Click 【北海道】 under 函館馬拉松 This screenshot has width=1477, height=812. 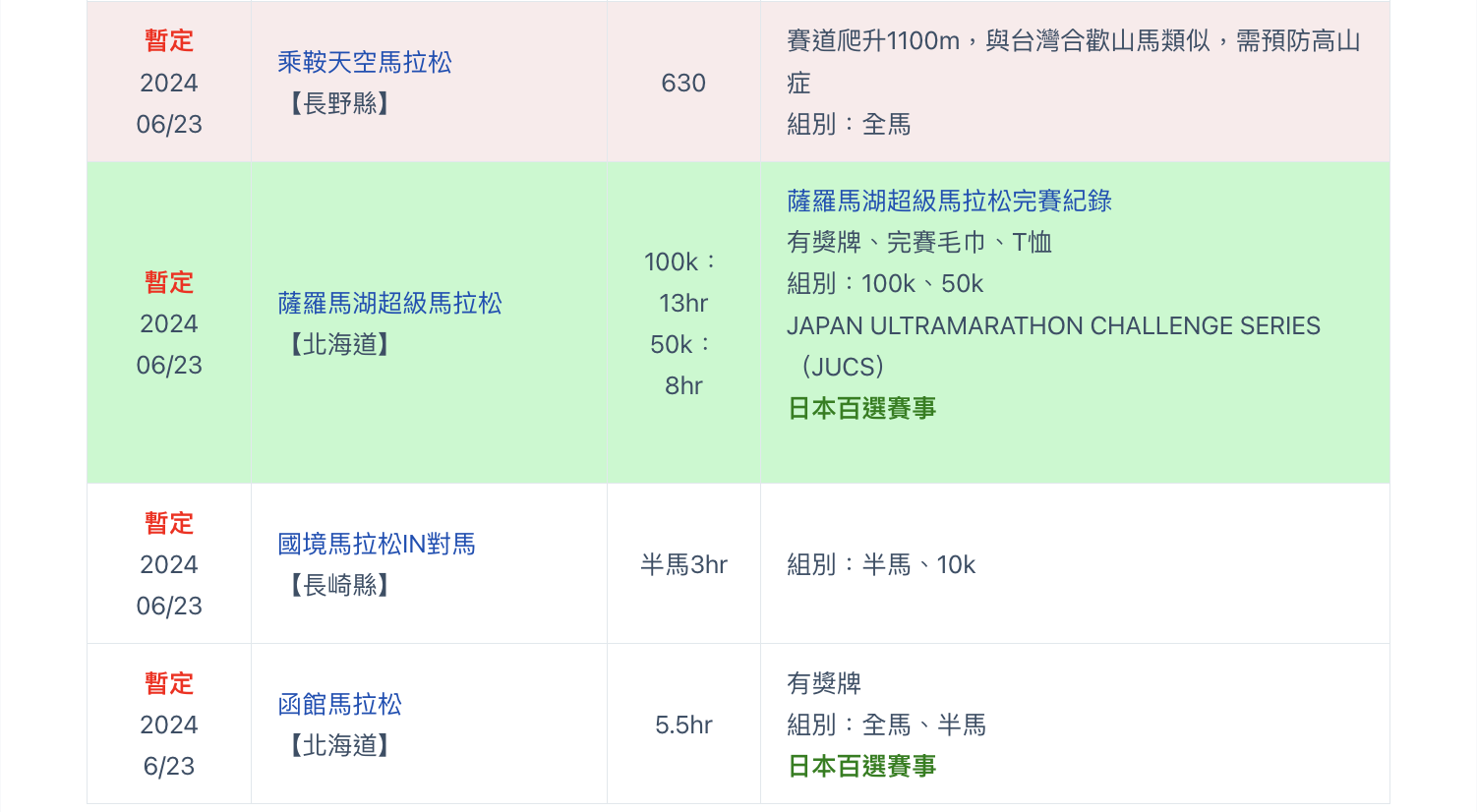[x=339, y=746]
